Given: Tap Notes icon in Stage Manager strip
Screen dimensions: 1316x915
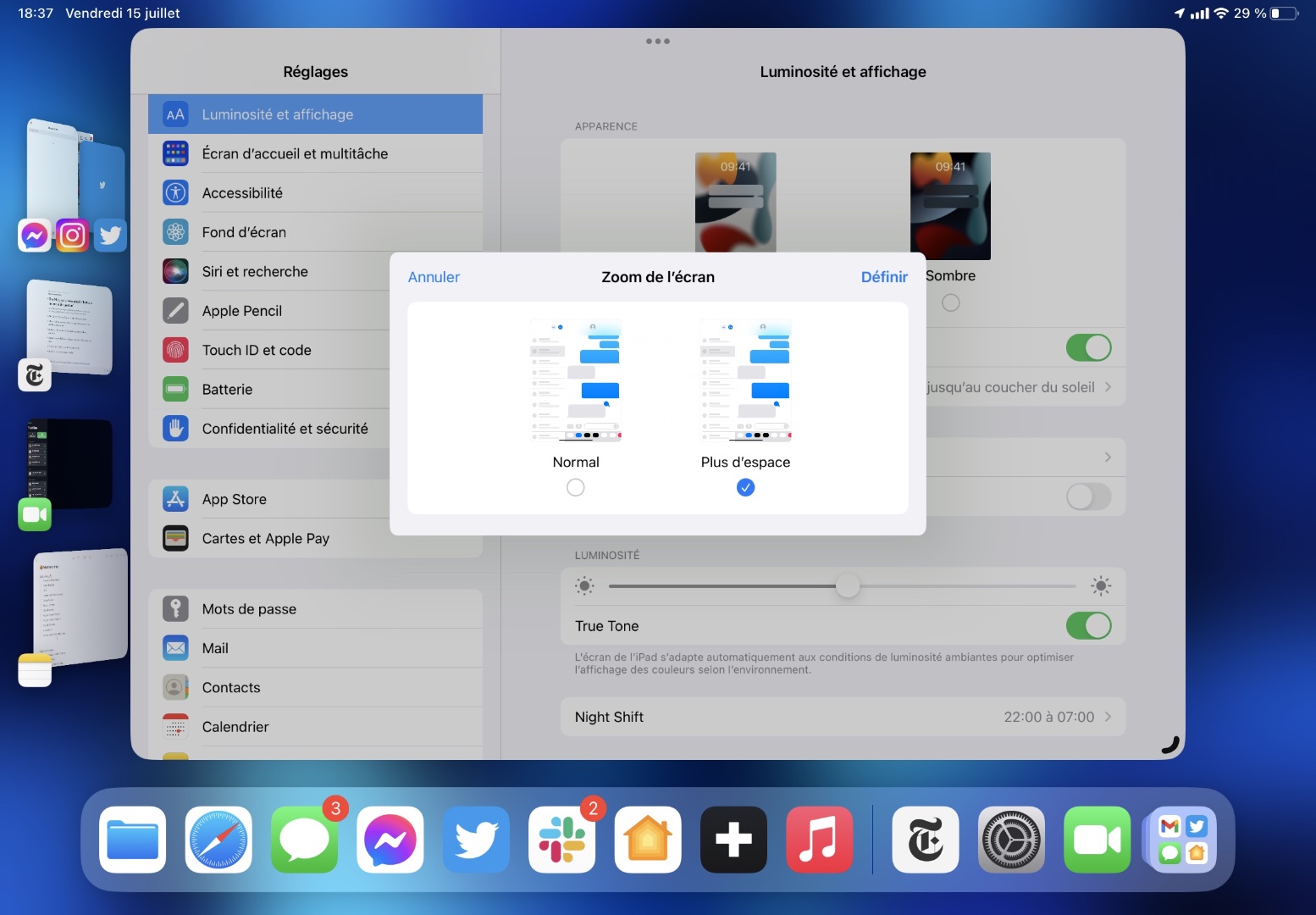Looking at the screenshot, I should [35, 670].
